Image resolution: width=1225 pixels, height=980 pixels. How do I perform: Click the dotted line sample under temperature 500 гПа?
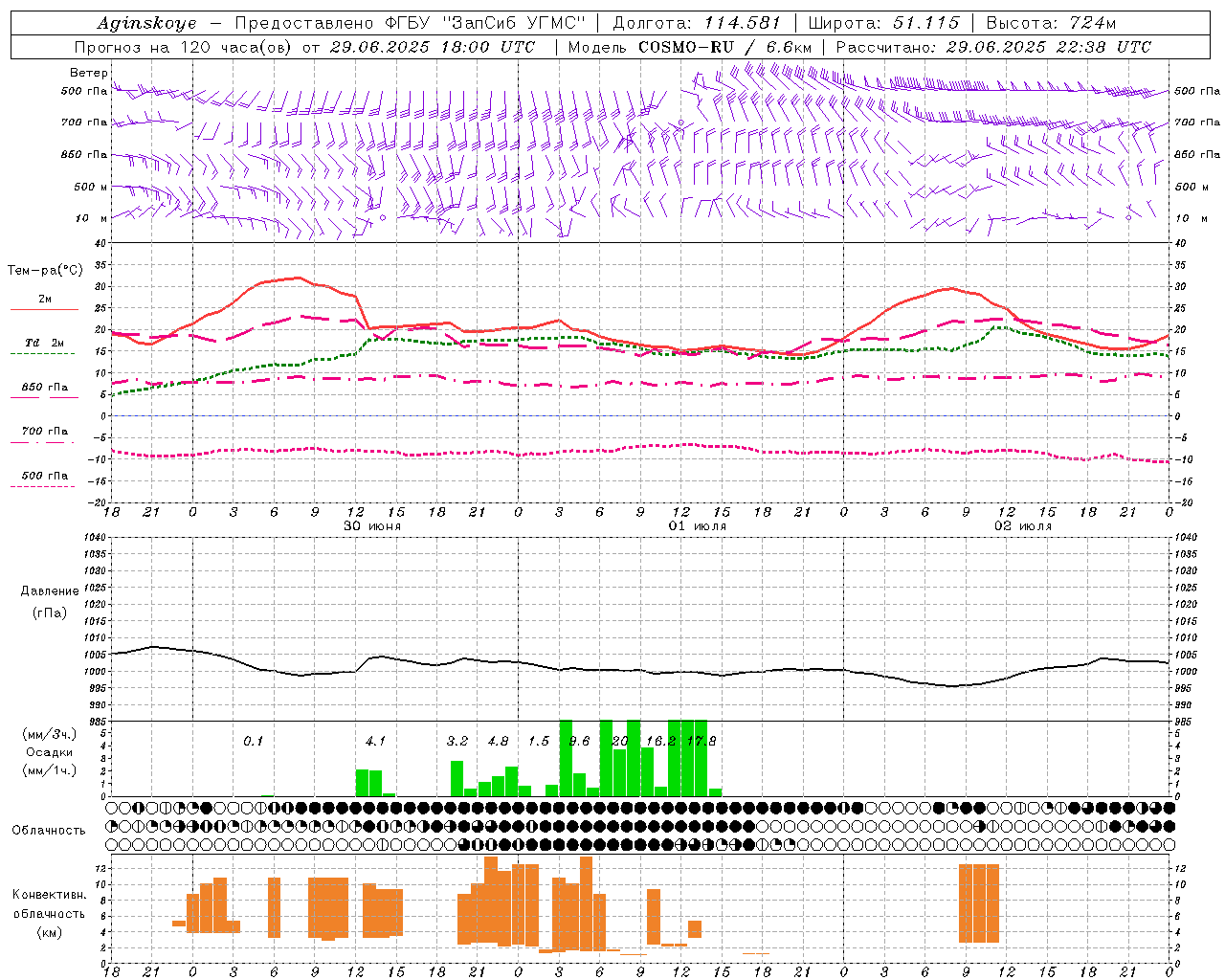click(x=43, y=487)
